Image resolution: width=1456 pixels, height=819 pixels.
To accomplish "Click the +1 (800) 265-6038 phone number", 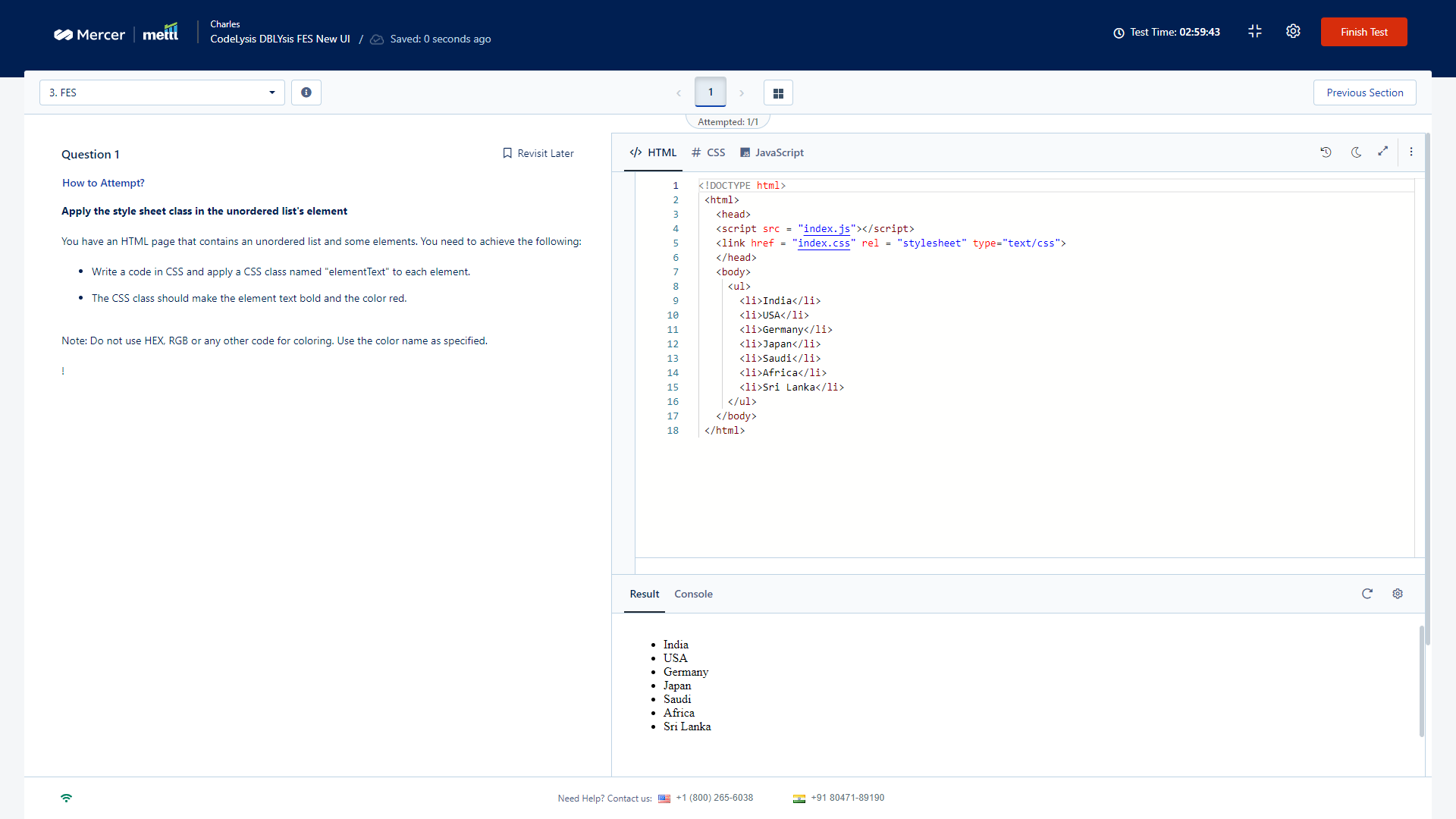I will coord(714,798).
